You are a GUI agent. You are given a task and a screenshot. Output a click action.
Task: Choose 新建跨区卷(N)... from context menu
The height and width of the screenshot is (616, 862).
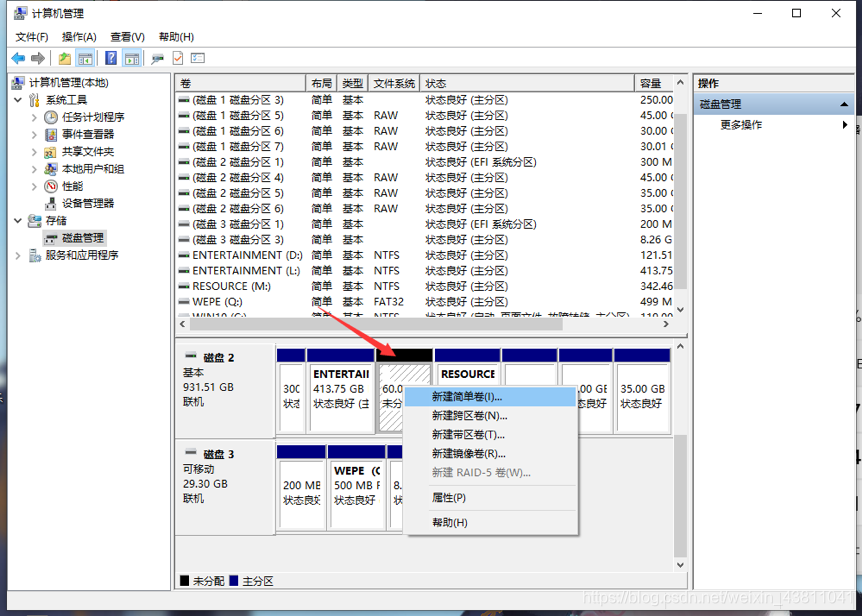click(490, 415)
